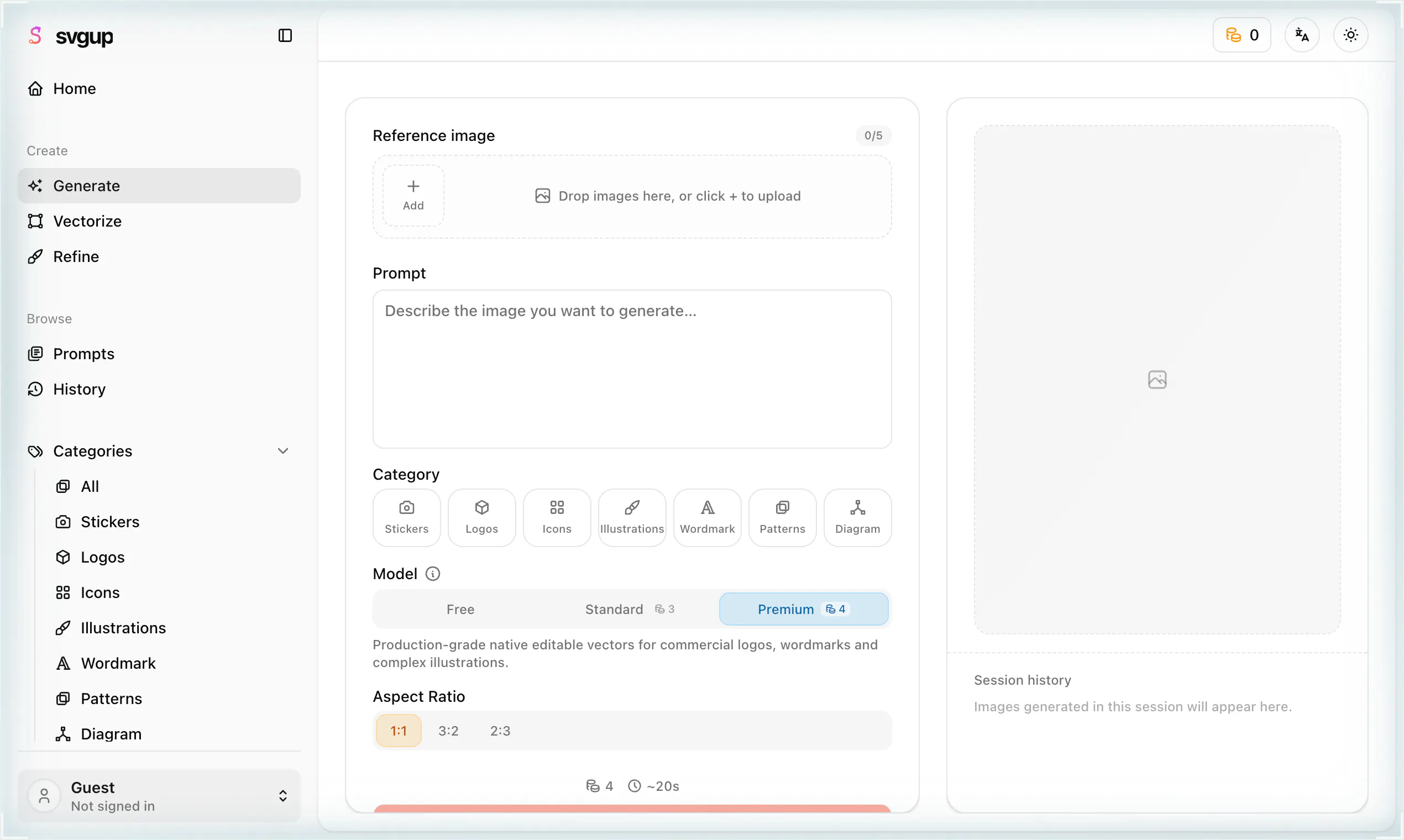Screen dimensions: 1404x840
Task: Click the svgup logo icon
Action: [x=35, y=36]
